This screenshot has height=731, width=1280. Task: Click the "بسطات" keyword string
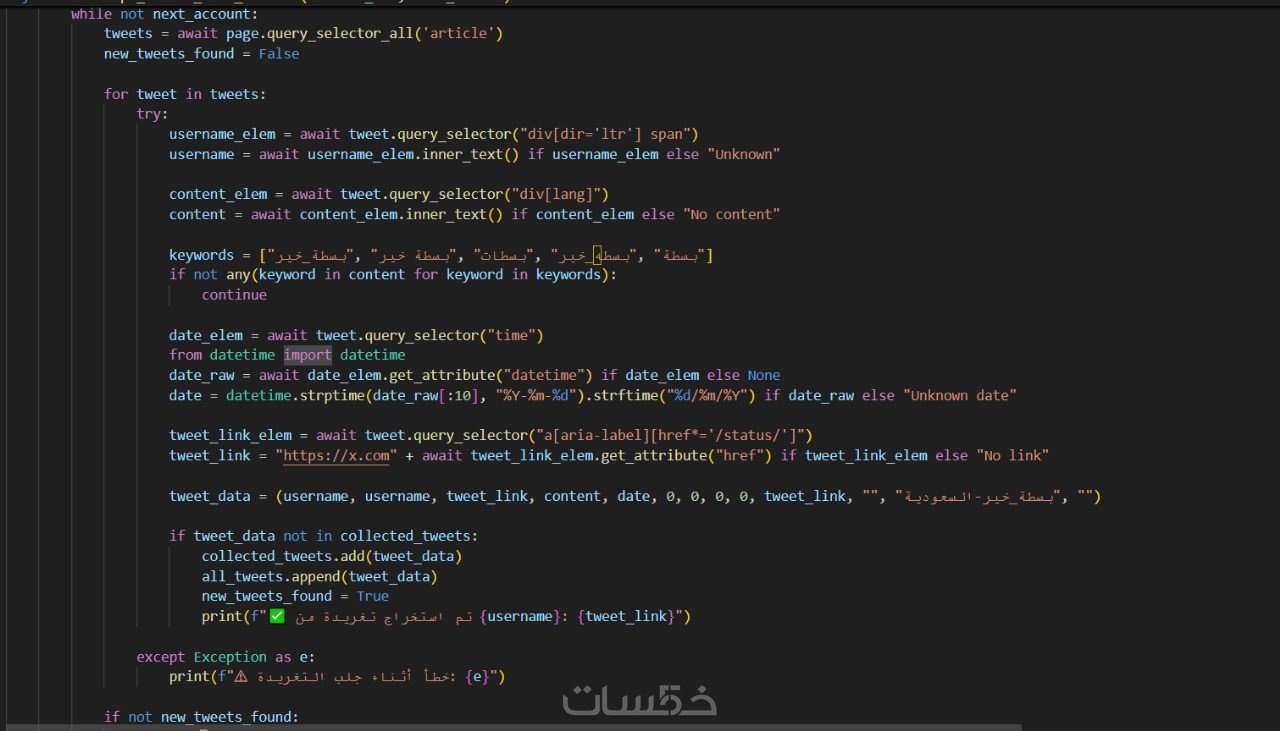tap(501, 255)
